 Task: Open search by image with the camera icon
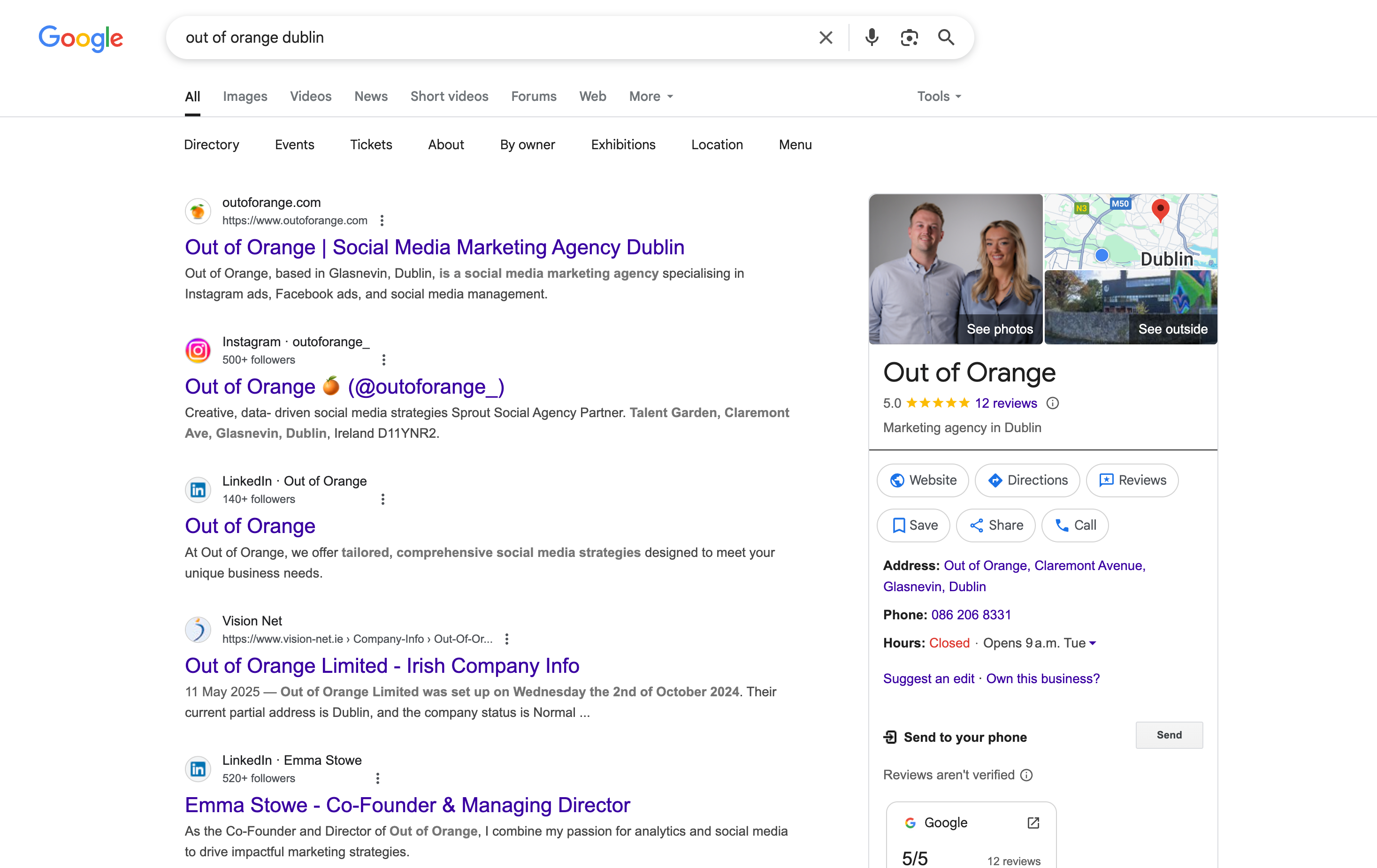click(909, 37)
